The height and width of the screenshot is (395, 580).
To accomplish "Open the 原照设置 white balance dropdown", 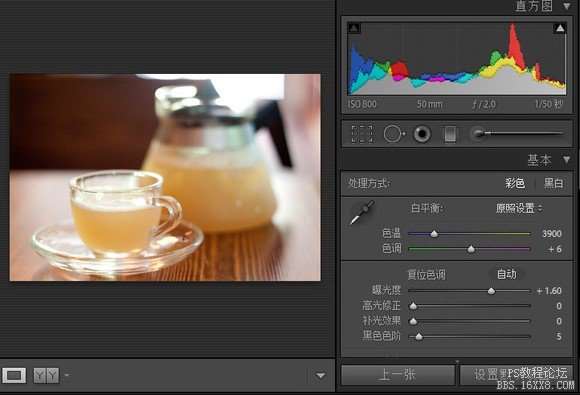I will click(x=519, y=208).
